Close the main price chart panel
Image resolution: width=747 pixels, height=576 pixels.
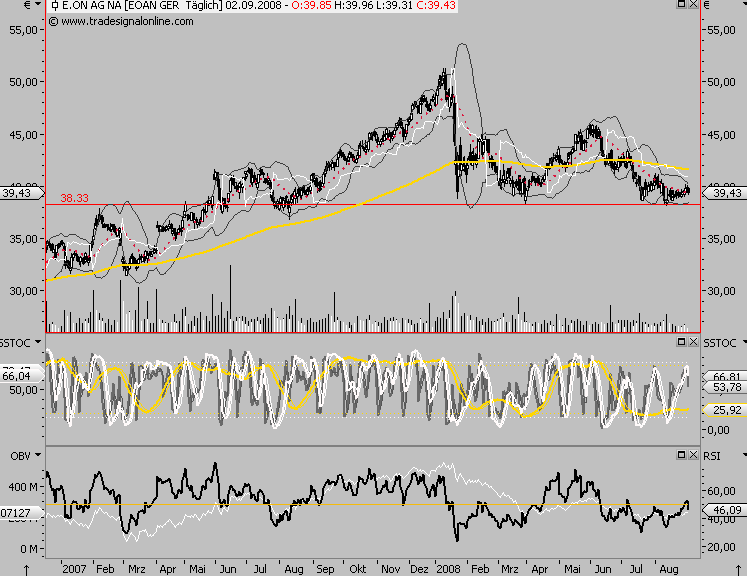pos(693,4)
